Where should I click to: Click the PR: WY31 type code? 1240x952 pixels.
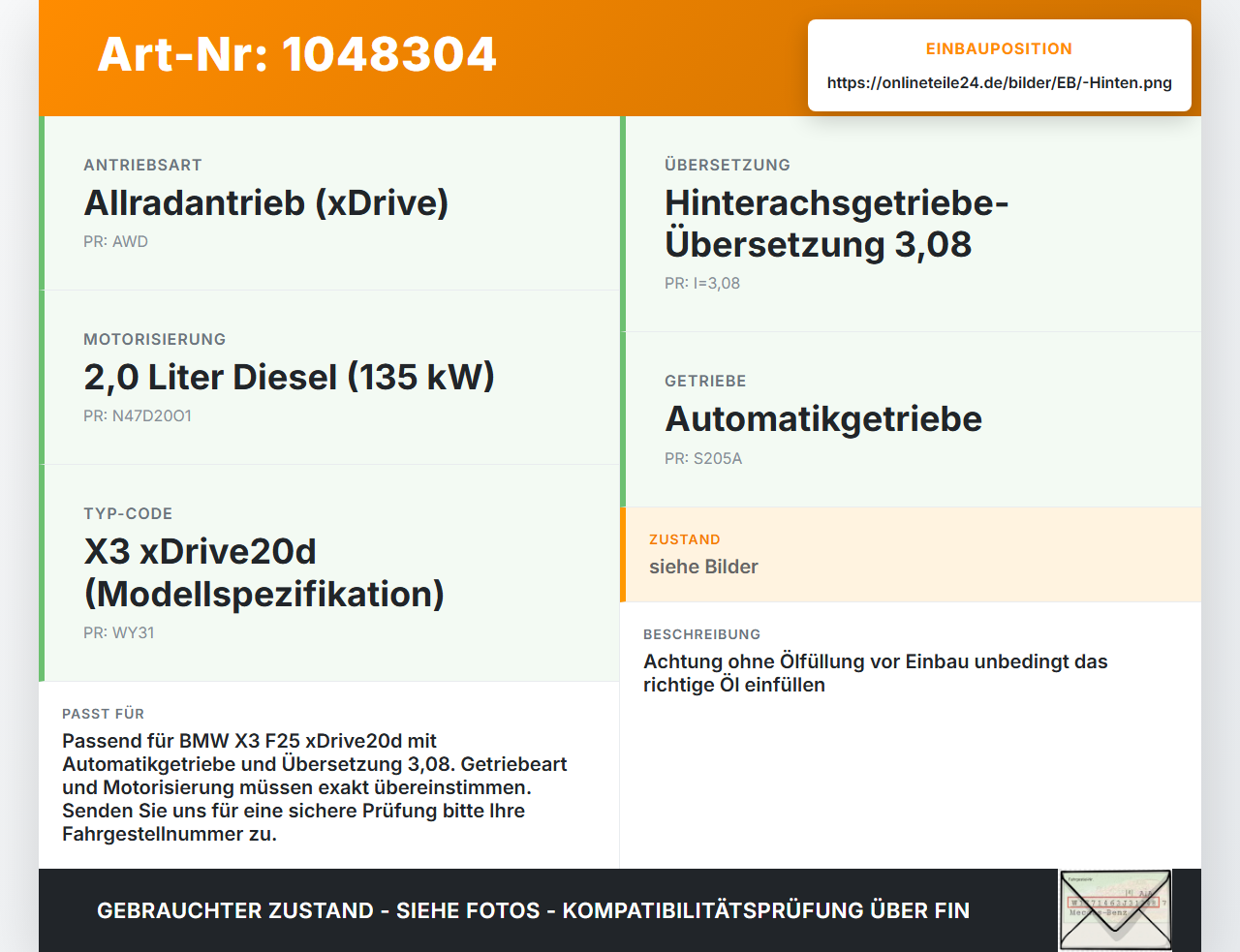(x=119, y=633)
